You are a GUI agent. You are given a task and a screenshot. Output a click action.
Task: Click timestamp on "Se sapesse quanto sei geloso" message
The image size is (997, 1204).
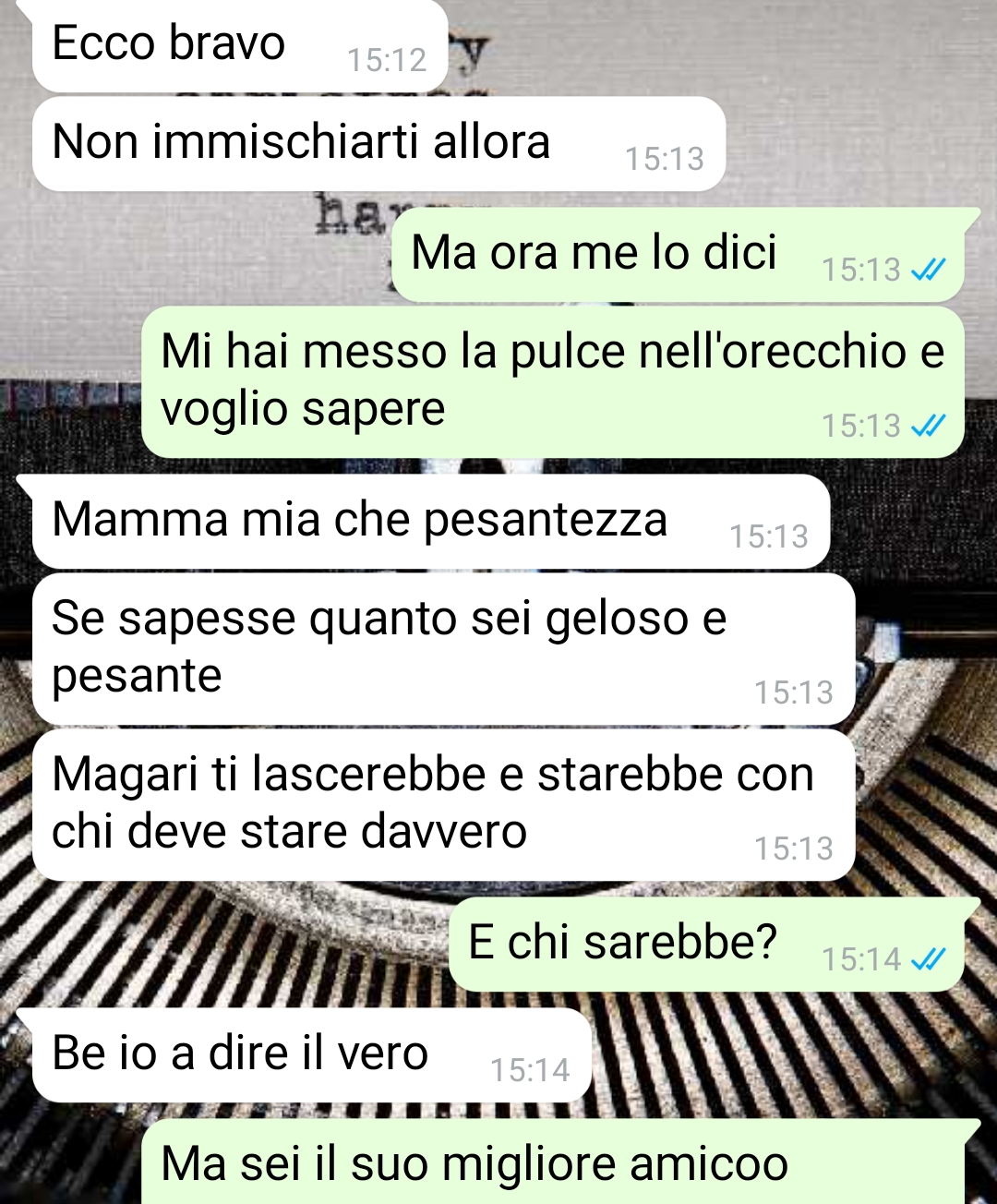coord(794,693)
